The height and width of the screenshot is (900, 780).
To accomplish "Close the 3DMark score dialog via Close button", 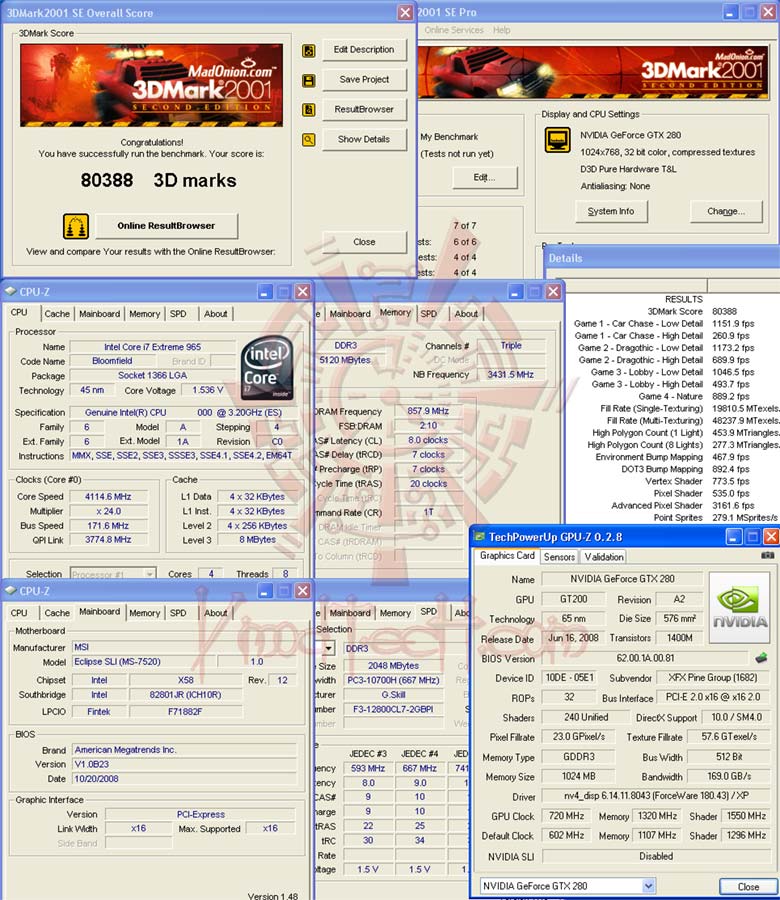I will [364, 242].
